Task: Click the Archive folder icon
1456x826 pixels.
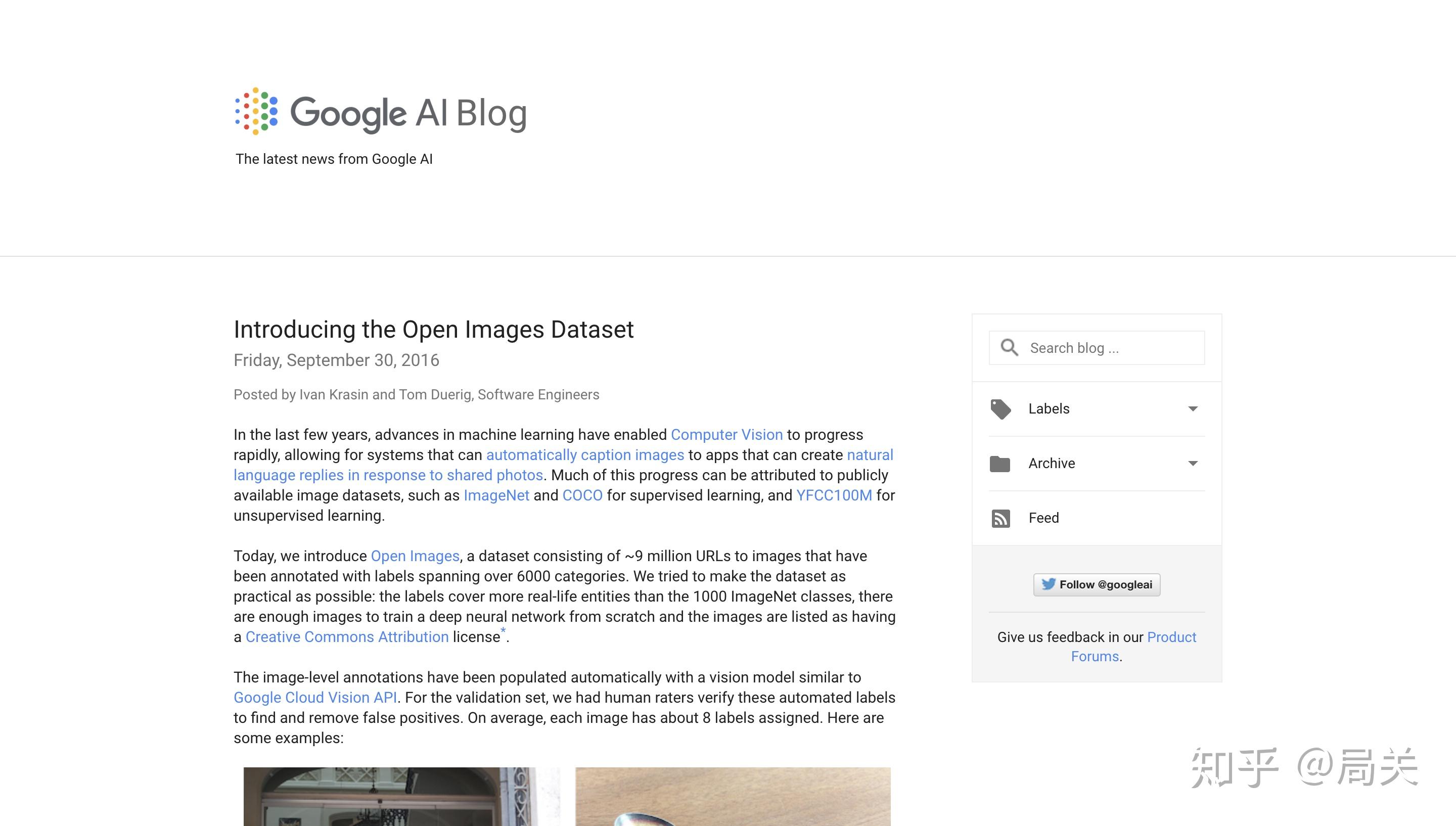Action: 1000,464
